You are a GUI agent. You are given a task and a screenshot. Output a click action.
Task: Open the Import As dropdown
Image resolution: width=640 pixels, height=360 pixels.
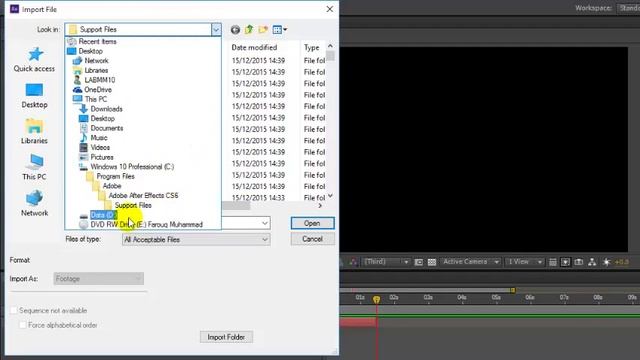tap(98, 279)
